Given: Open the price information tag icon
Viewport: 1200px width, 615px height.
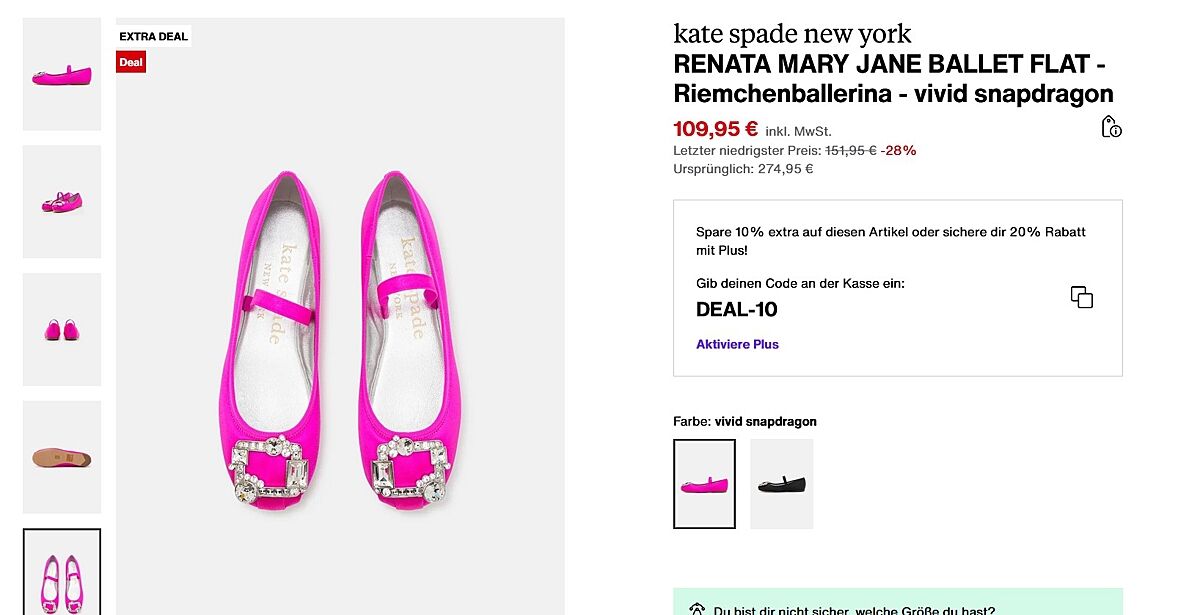Looking at the screenshot, I should 1110,127.
